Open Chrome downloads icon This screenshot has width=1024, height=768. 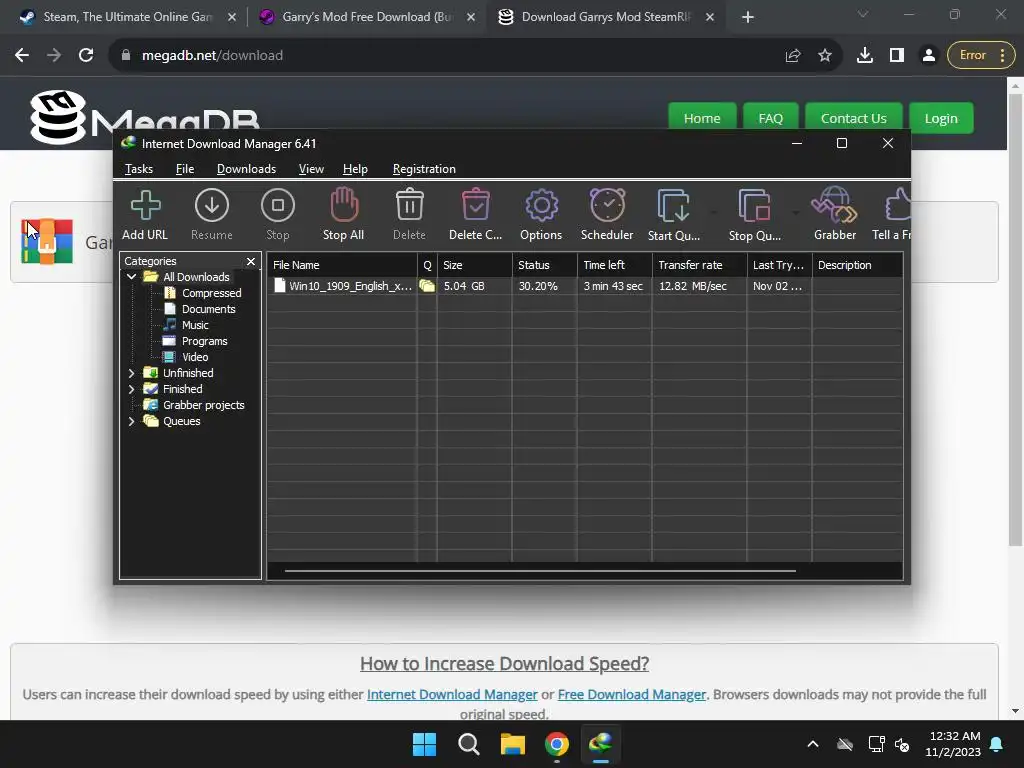point(865,56)
